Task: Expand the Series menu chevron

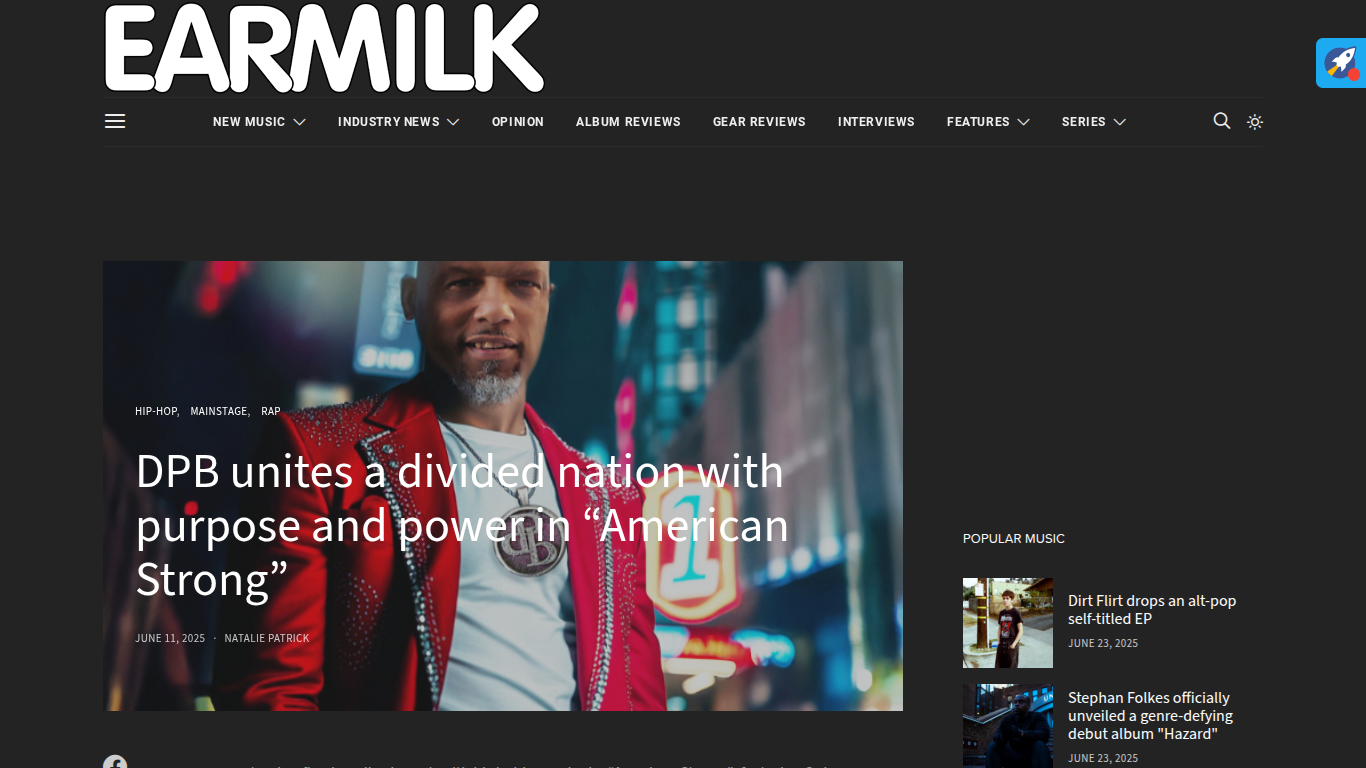Action: [x=1119, y=122]
